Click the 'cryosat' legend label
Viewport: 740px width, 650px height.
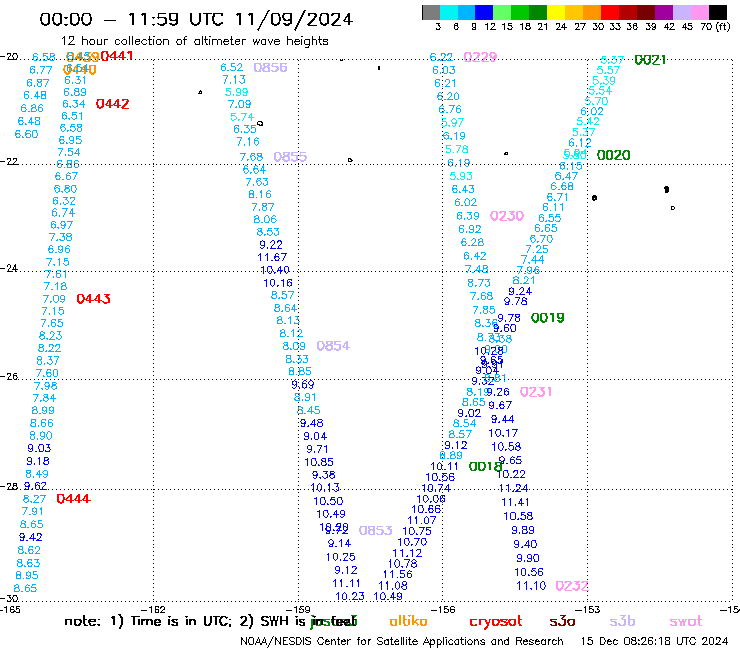(496, 622)
